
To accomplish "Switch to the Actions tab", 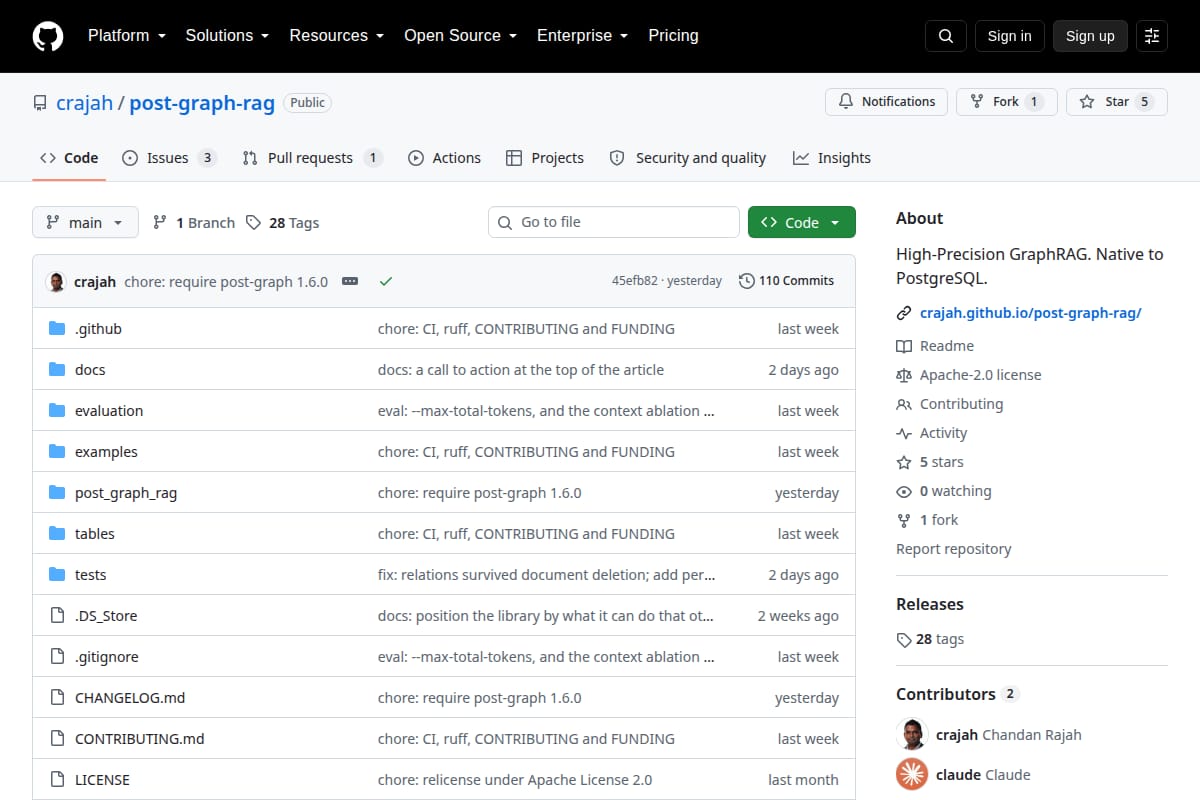I will [x=444, y=158].
